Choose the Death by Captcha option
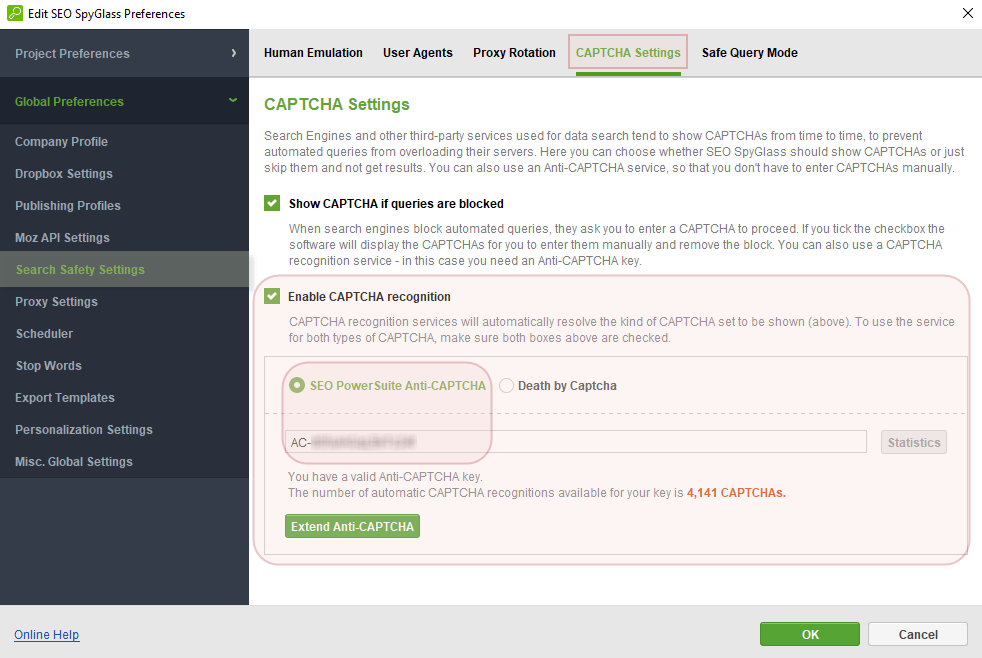The image size is (982, 658). pyautogui.click(x=507, y=385)
